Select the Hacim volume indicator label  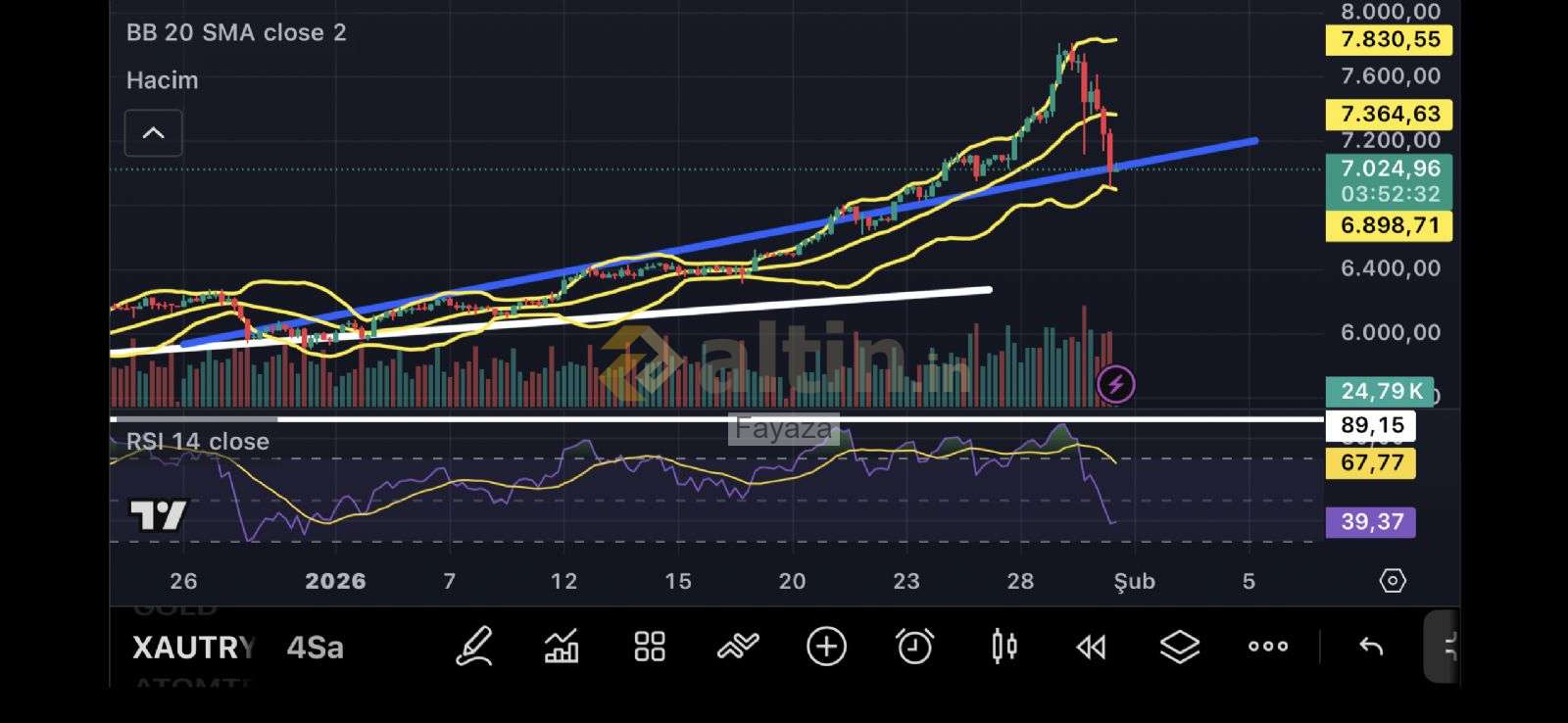[163, 80]
